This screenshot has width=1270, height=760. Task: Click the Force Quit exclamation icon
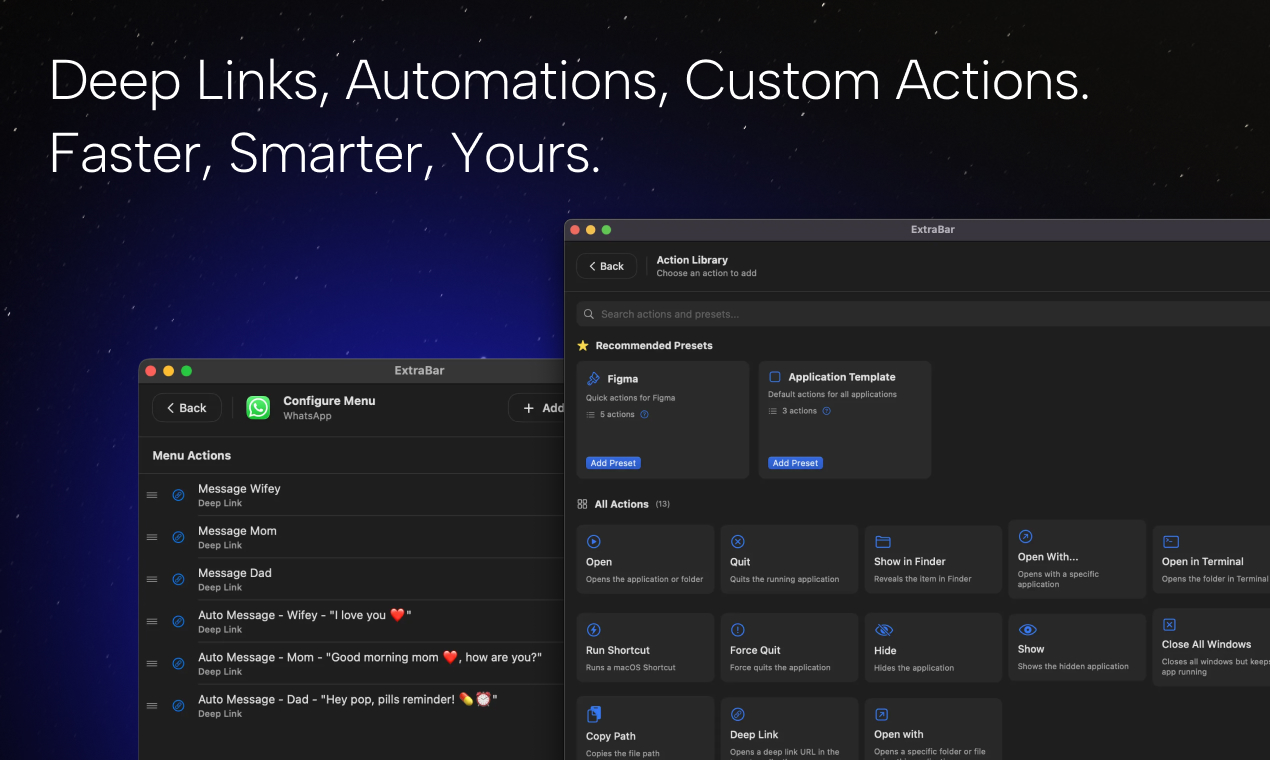(x=736, y=629)
